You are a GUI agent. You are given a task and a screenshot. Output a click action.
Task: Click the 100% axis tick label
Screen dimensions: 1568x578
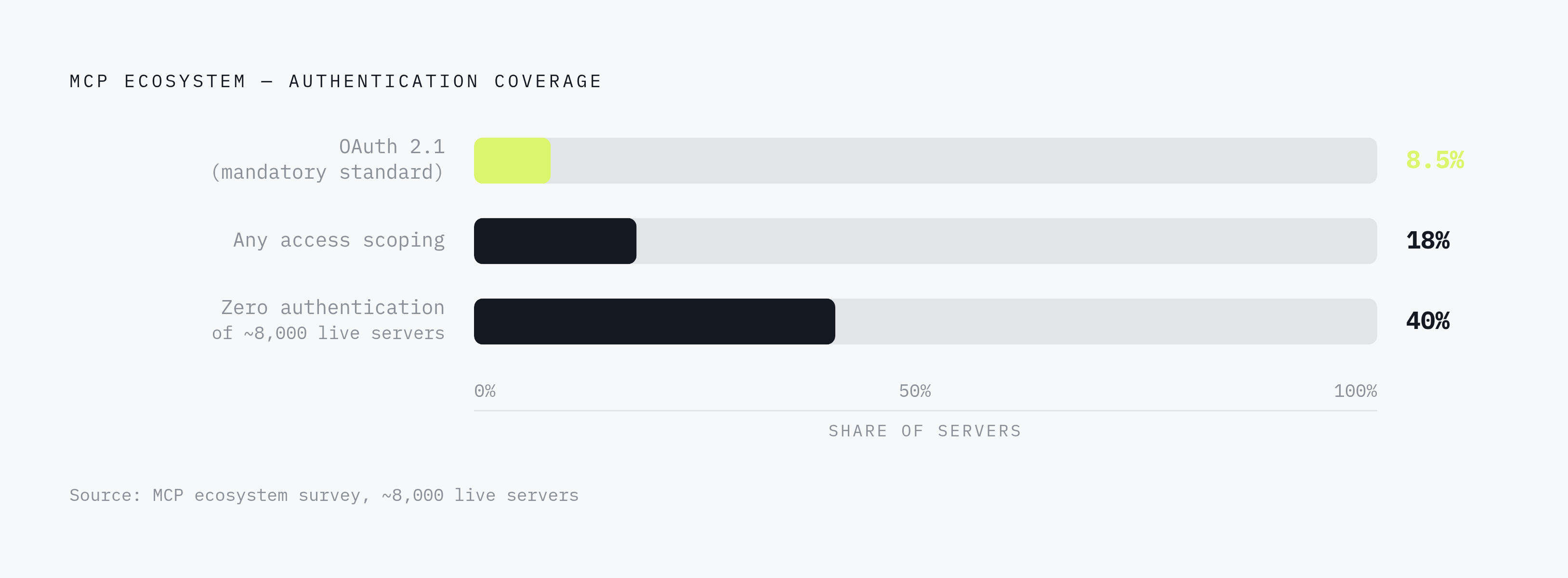click(x=1355, y=391)
